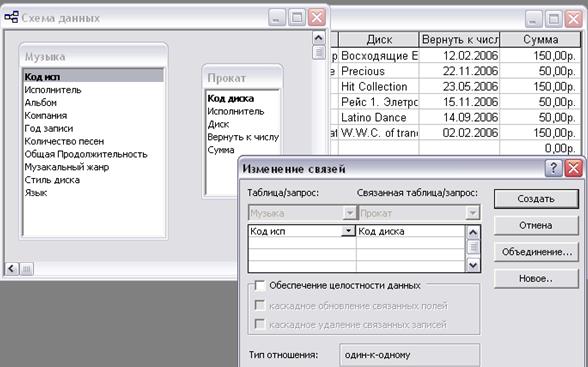Viewport: 588px width, 367px height.
Task: Maximize the Схема данных window
Action: 297,18
